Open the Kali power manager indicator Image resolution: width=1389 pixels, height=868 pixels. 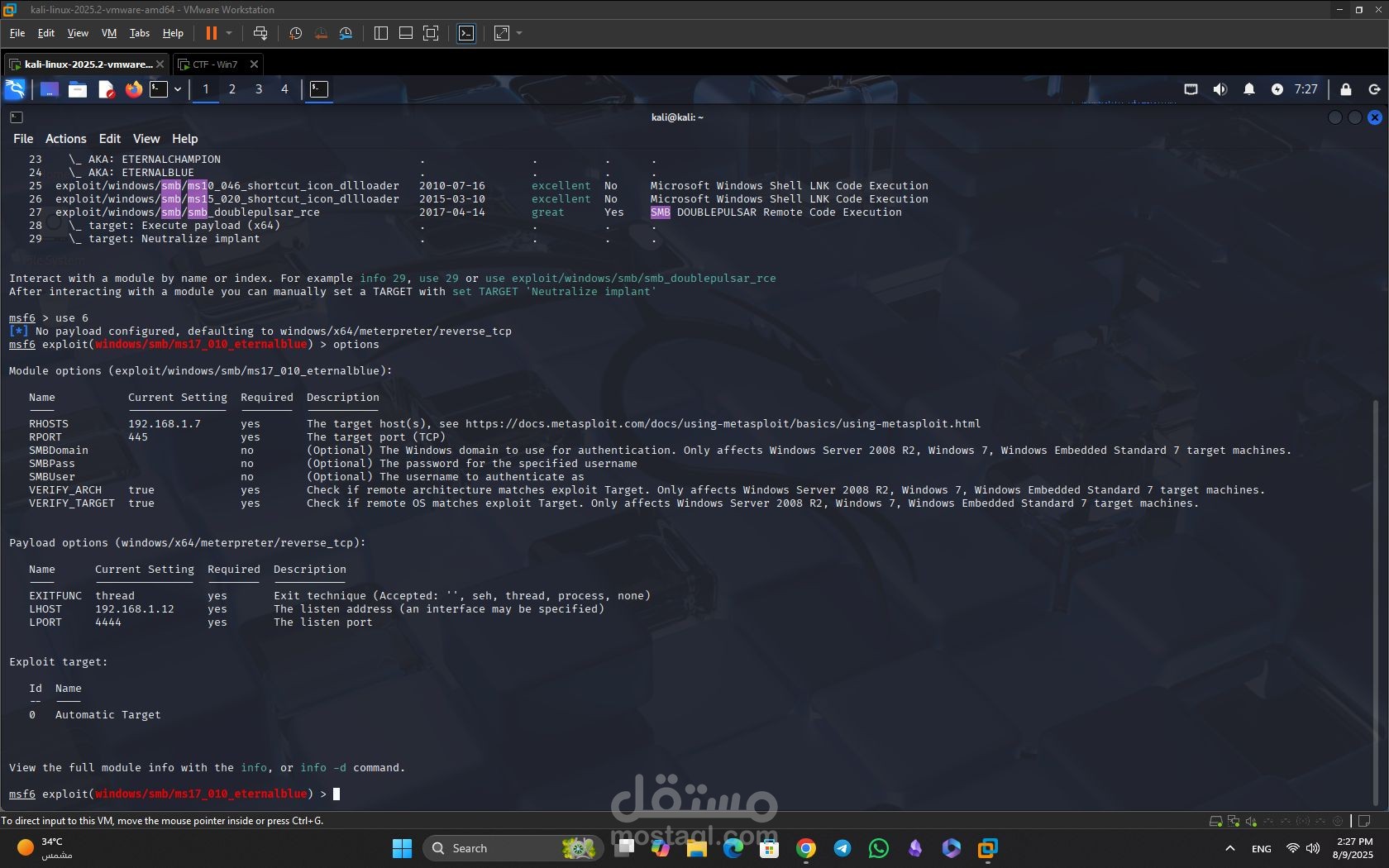1277,89
